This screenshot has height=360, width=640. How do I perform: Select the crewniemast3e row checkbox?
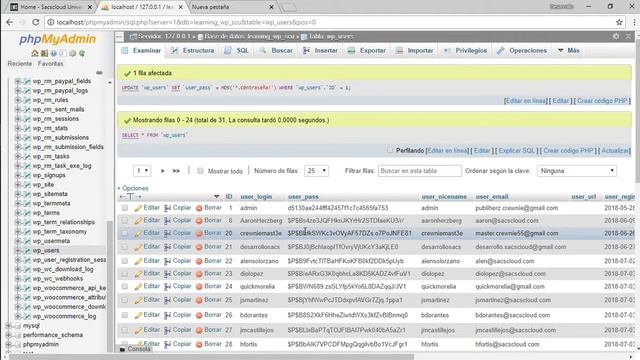click(124, 233)
